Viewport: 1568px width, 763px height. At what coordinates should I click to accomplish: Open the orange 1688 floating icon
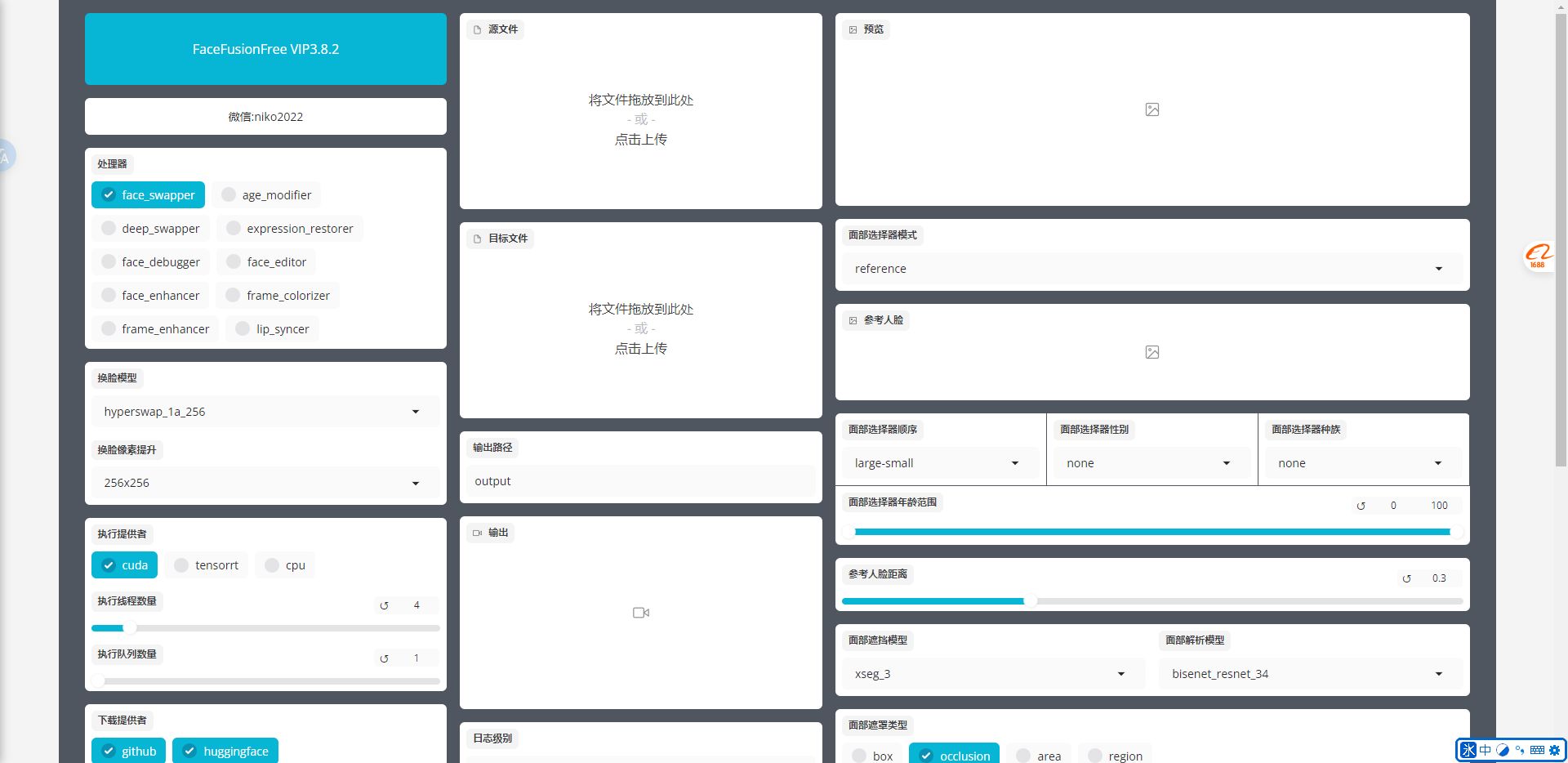1539,256
